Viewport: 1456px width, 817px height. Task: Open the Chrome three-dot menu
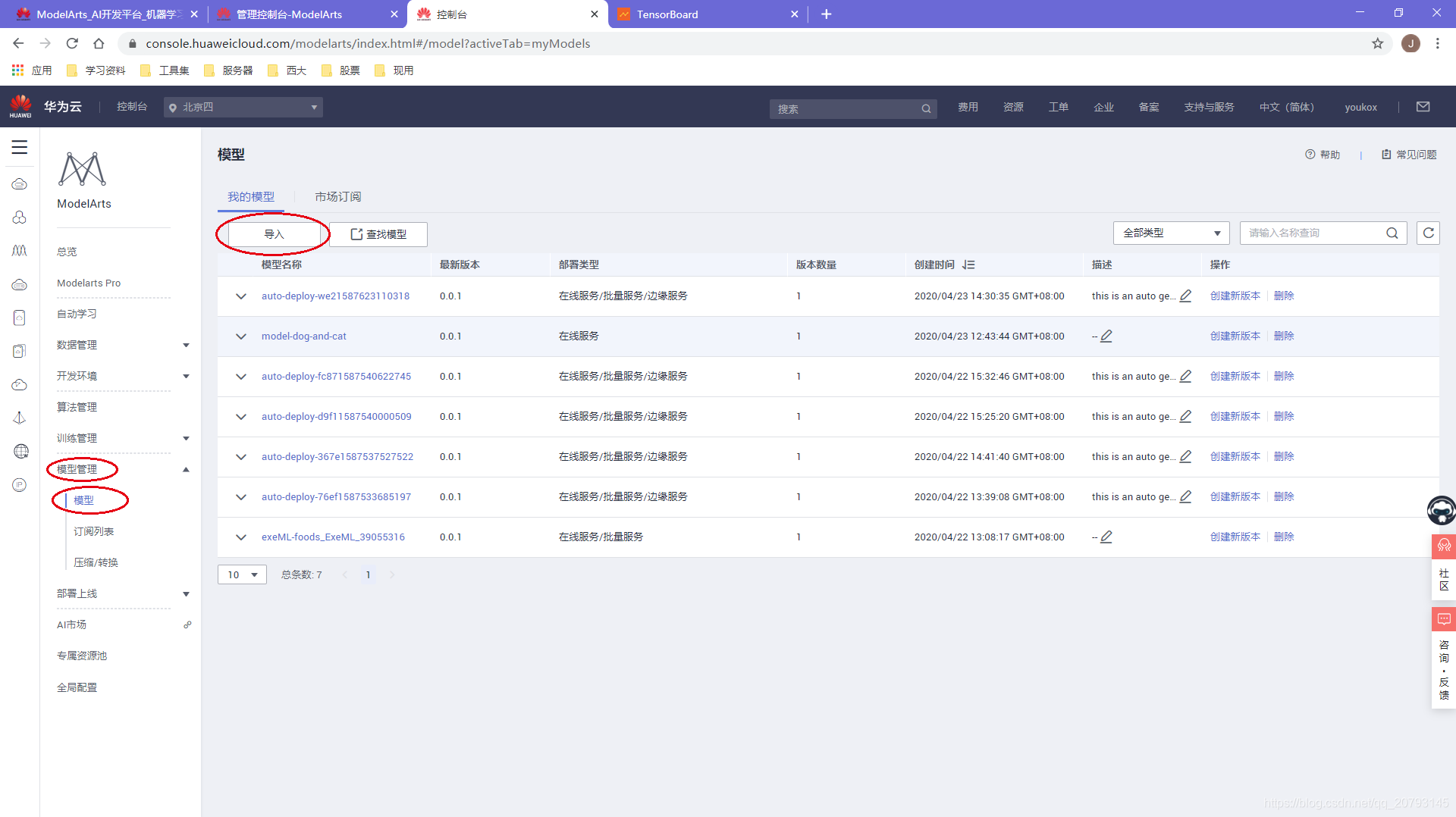coord(1438,44)
